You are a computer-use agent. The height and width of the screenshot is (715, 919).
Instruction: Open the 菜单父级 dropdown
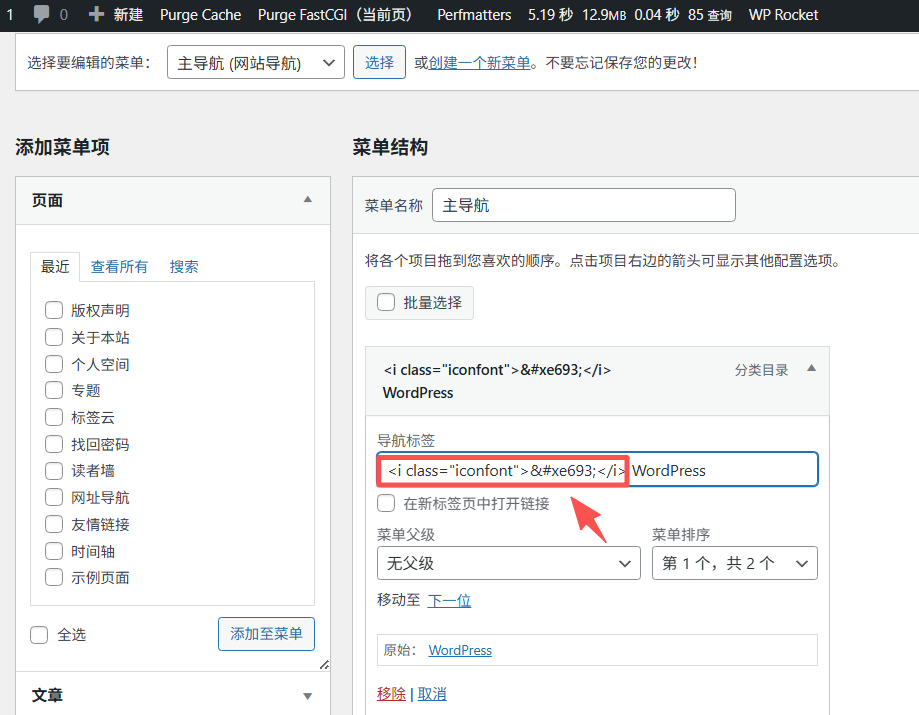tap(508, 563)
